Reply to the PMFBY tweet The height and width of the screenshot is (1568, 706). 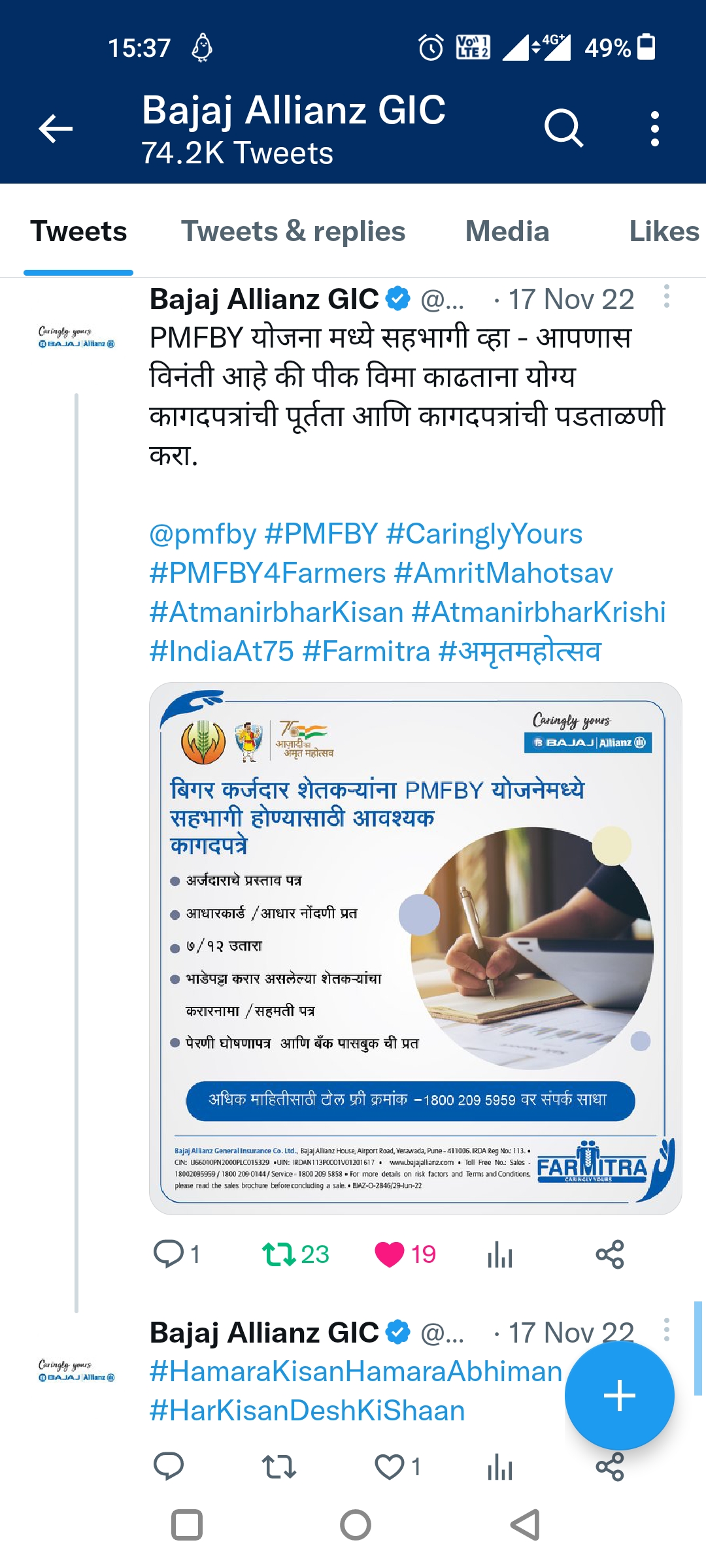pos(169,1254)
